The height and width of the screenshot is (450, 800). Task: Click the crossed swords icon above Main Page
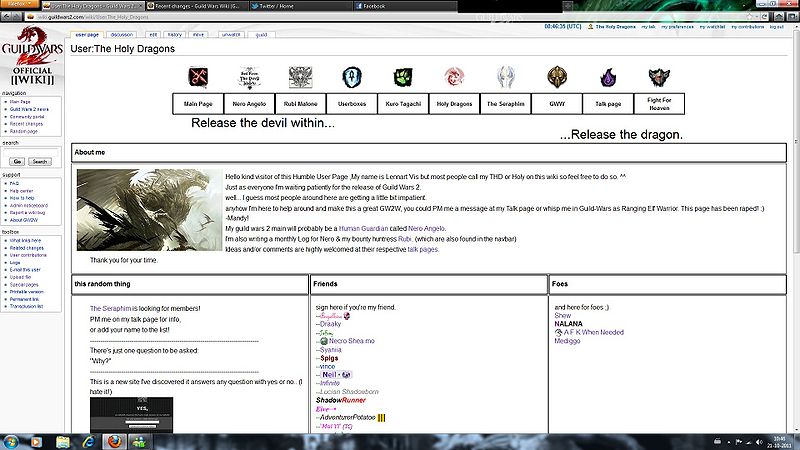[x=198, y=78]
